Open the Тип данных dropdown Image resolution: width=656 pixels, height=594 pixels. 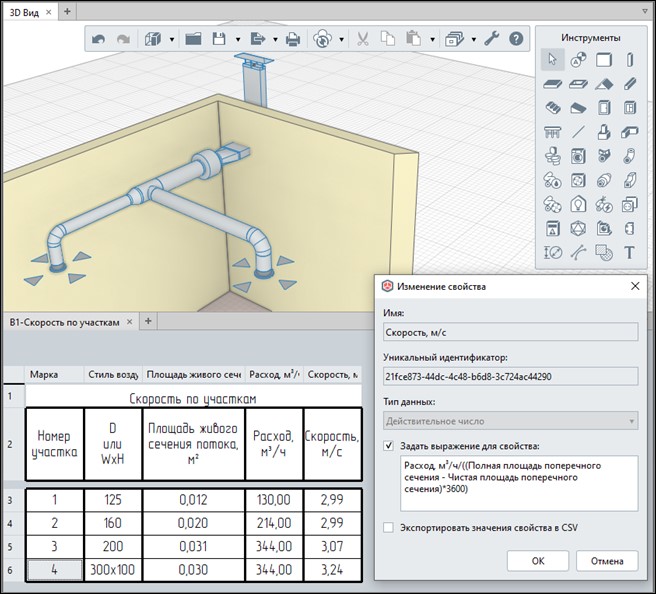tap(510, 421)
